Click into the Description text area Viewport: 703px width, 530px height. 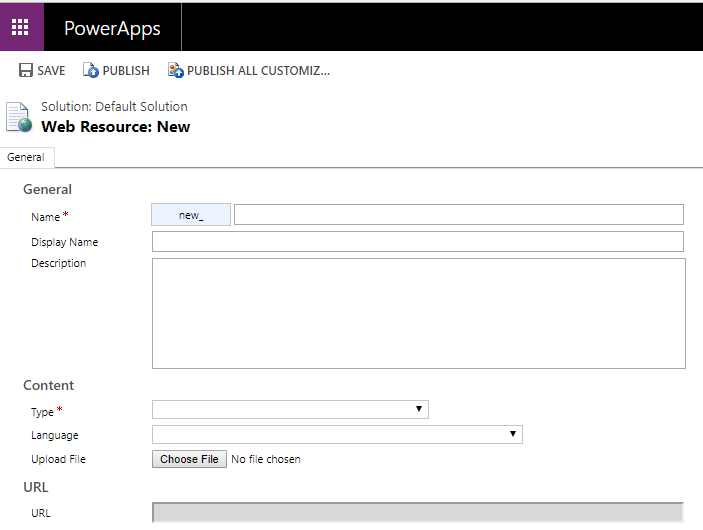(419, 313)
